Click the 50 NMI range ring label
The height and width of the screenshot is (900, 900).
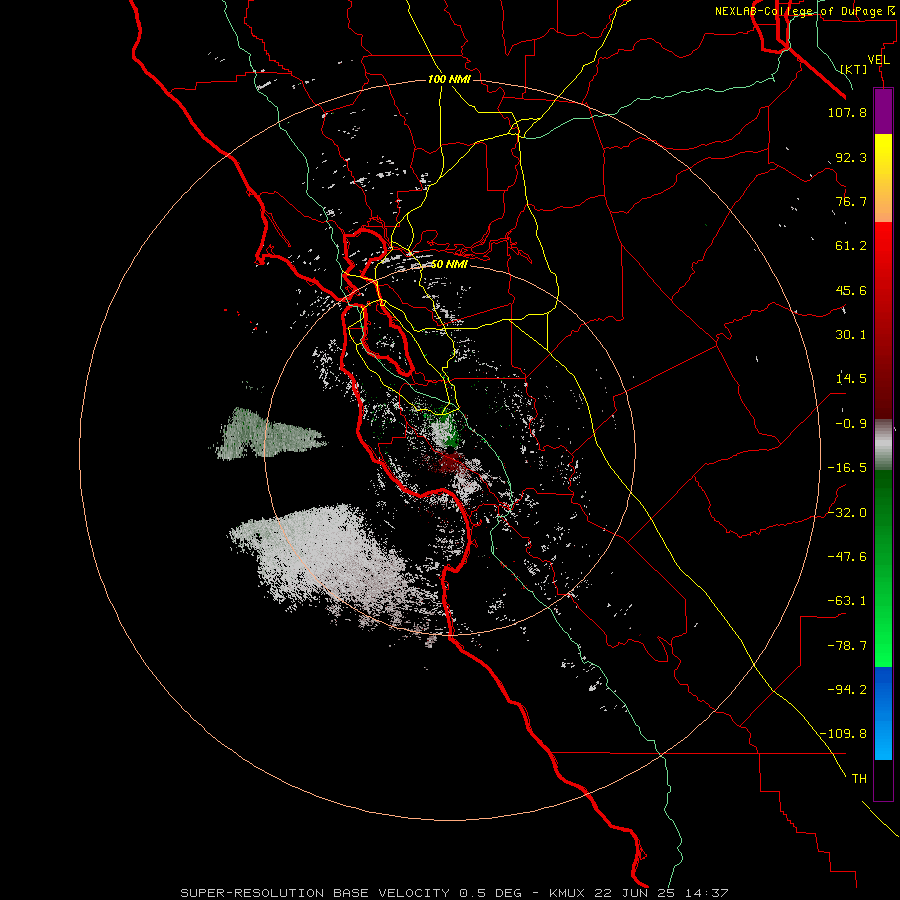point(449,264)
